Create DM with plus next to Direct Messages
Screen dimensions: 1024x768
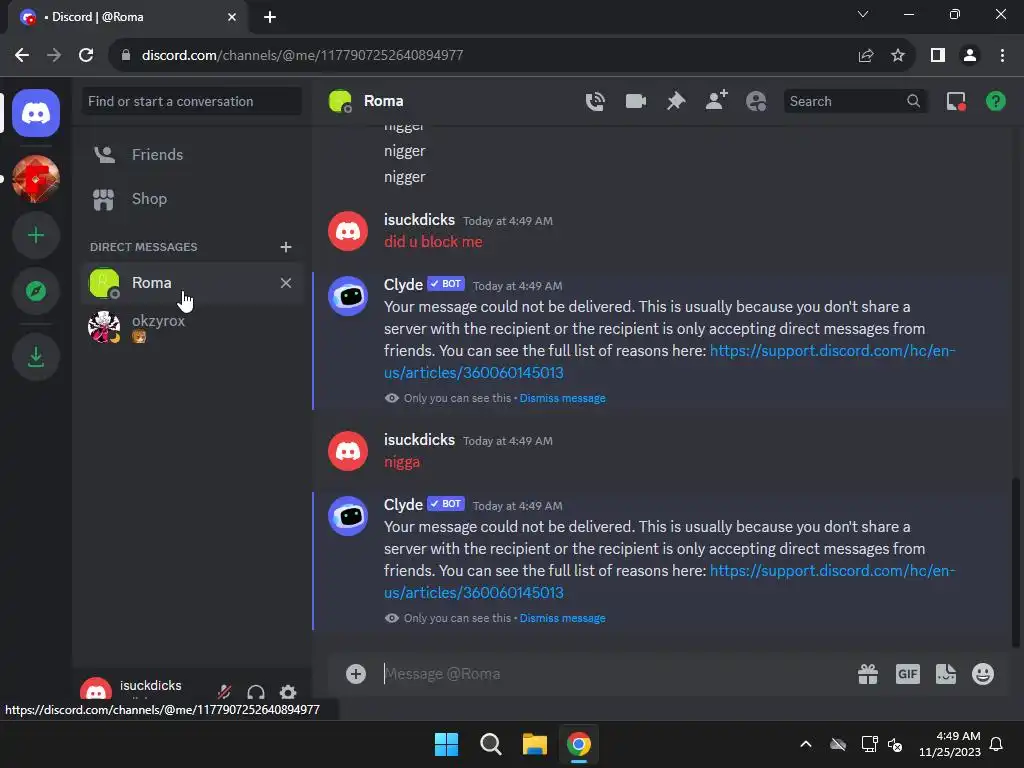(x=285, y=247)
